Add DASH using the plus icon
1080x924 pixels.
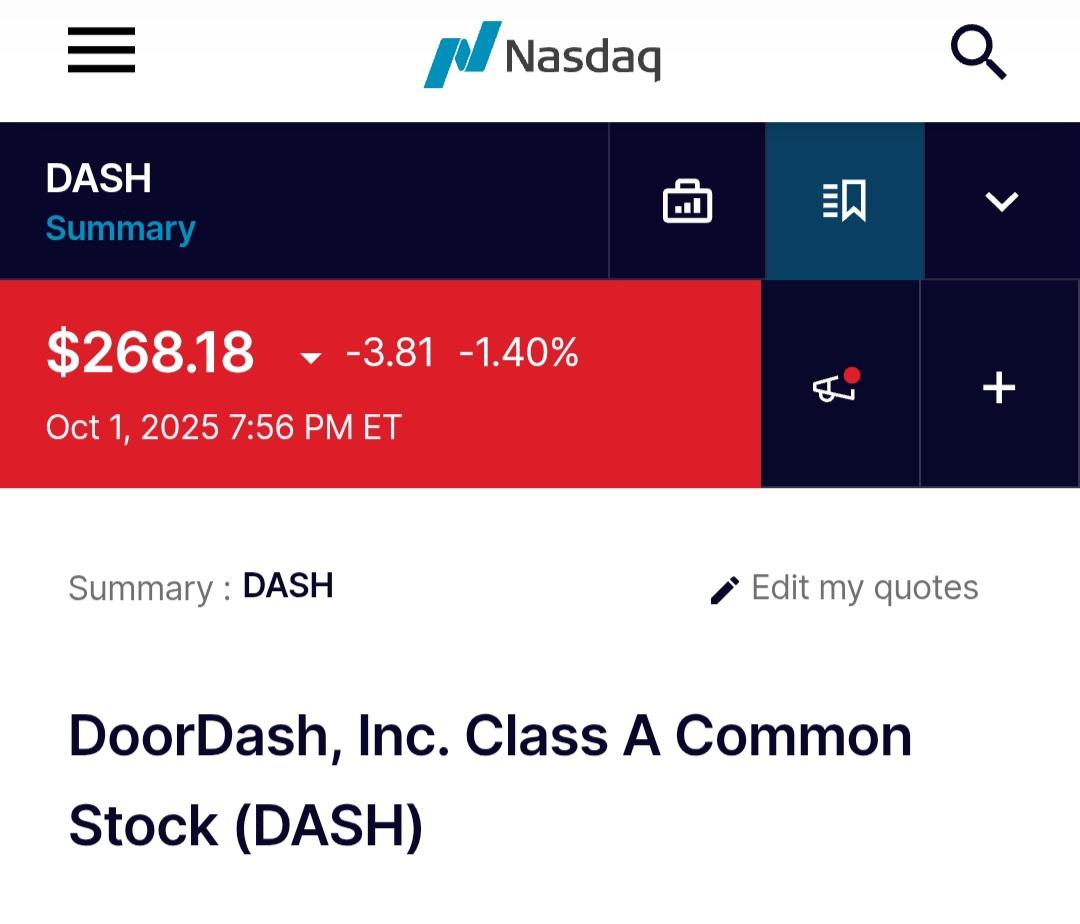pyautogui.click(x=999, y=387)
